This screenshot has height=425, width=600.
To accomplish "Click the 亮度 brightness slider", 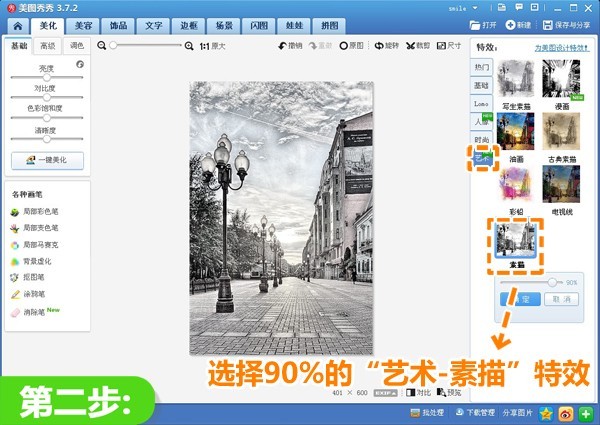I will (x=47, y=77).
